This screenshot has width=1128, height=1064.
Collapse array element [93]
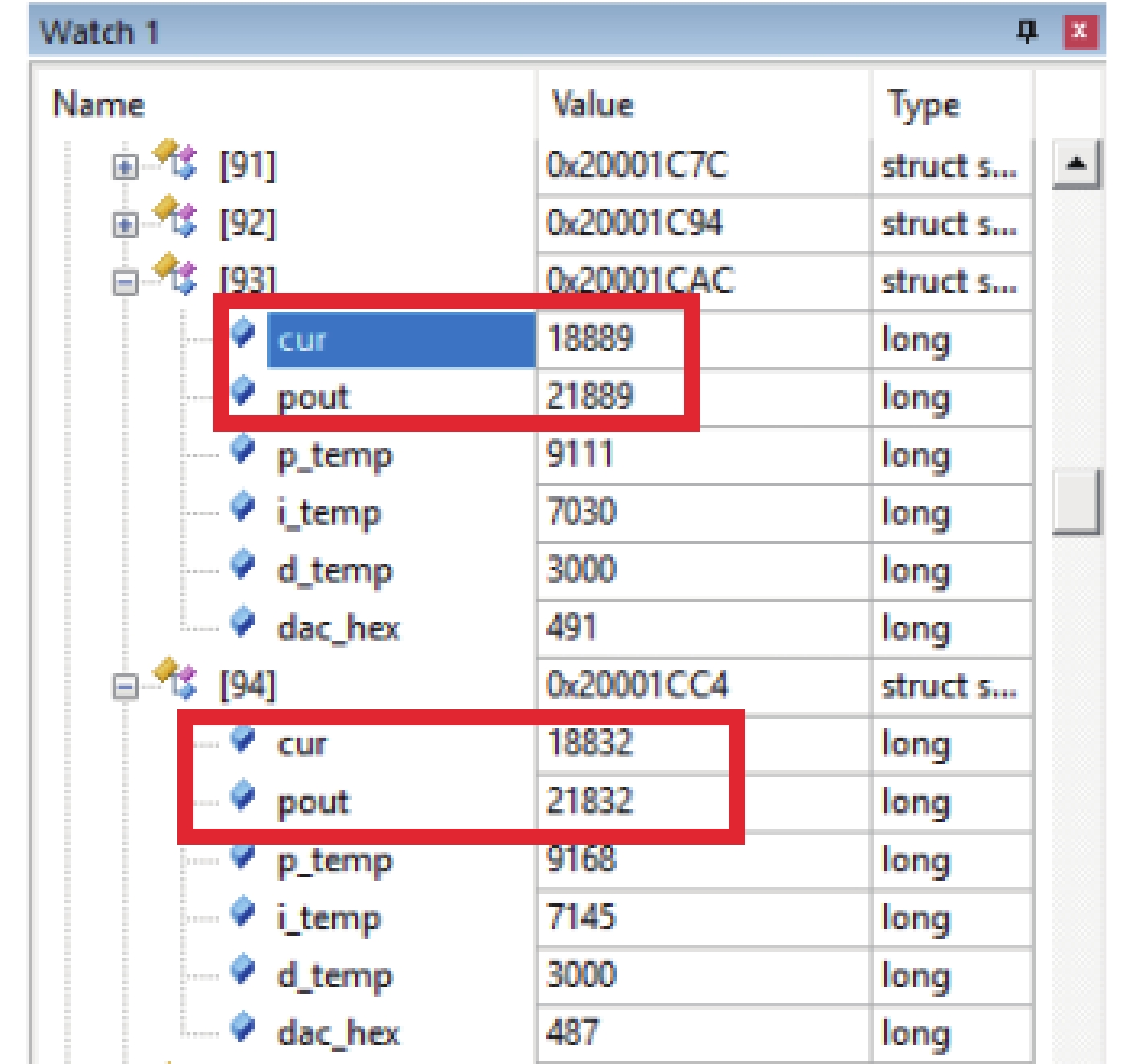[125, 283]
